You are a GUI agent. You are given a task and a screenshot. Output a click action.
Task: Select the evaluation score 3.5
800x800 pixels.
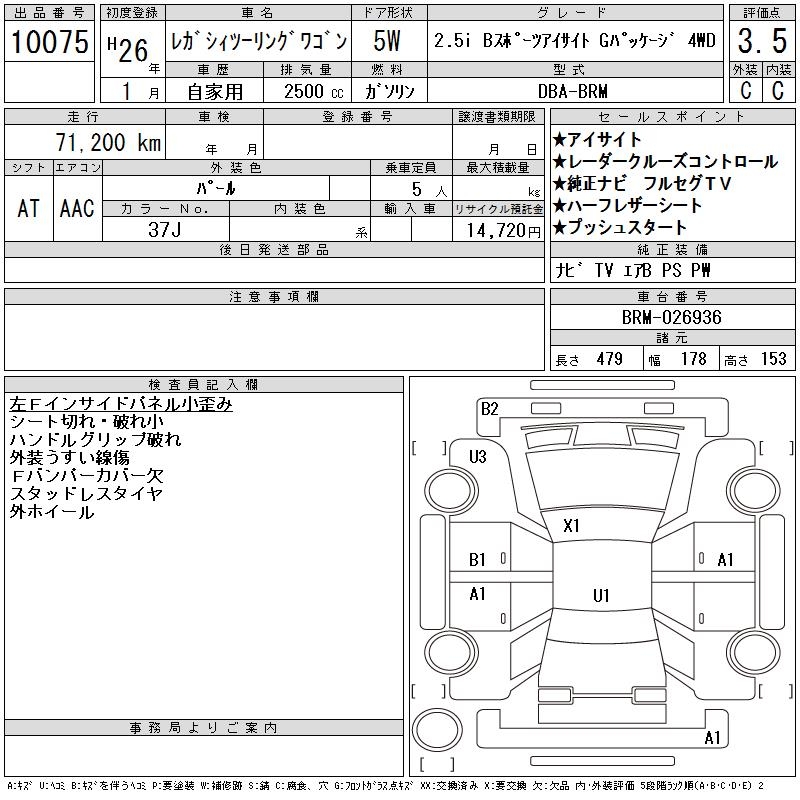tap(761, 43)
